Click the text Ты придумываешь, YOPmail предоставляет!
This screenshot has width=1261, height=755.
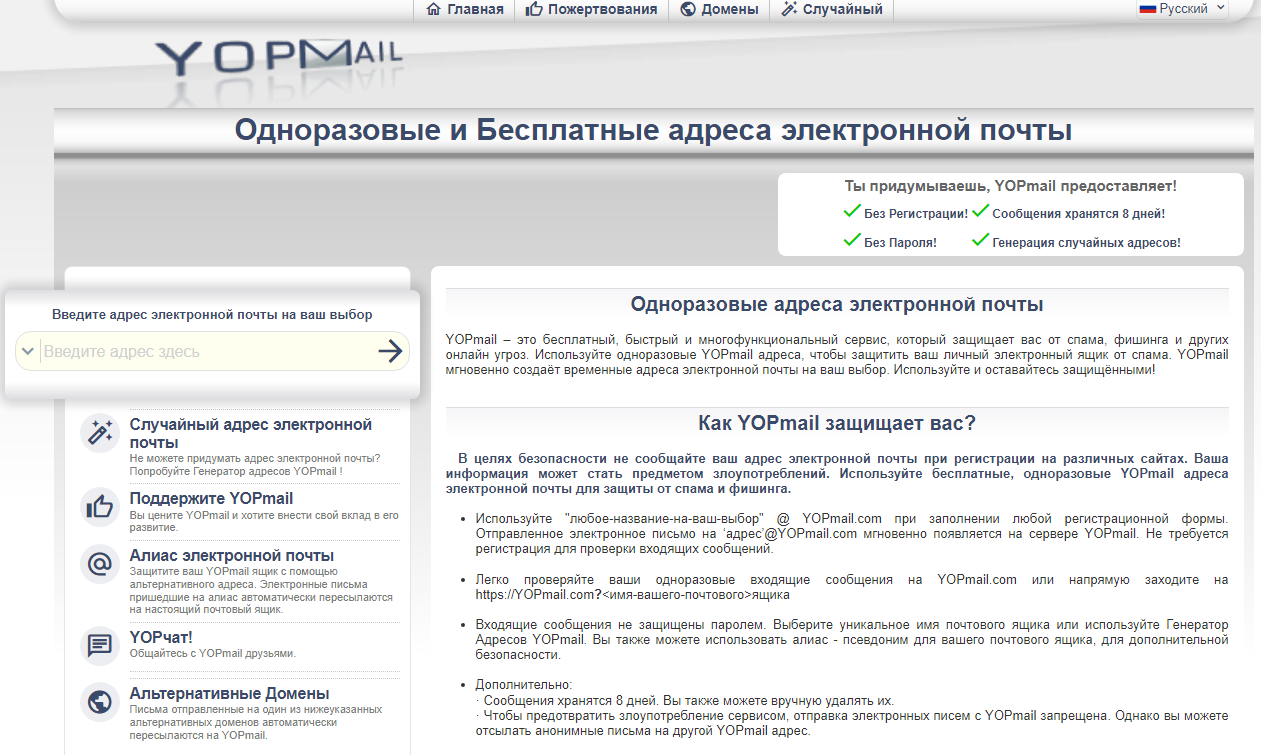pos(1011,186)
